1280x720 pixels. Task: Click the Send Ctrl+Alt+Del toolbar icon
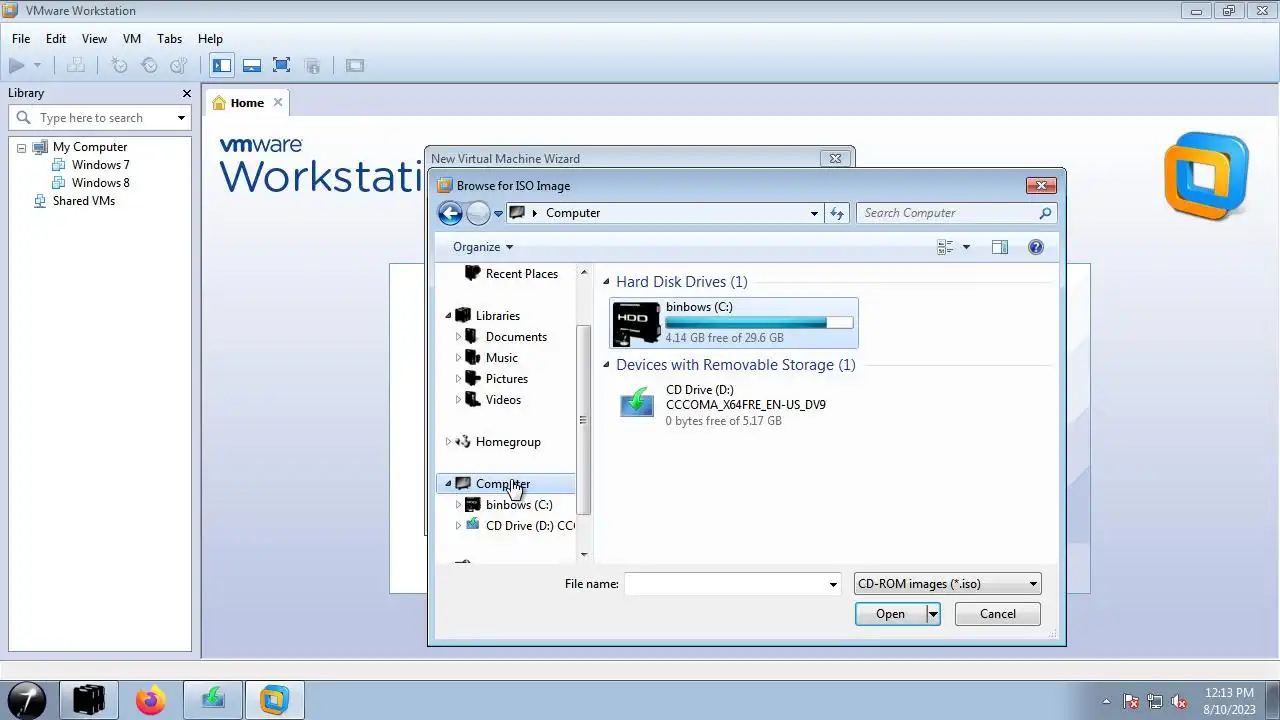(76, 66)
